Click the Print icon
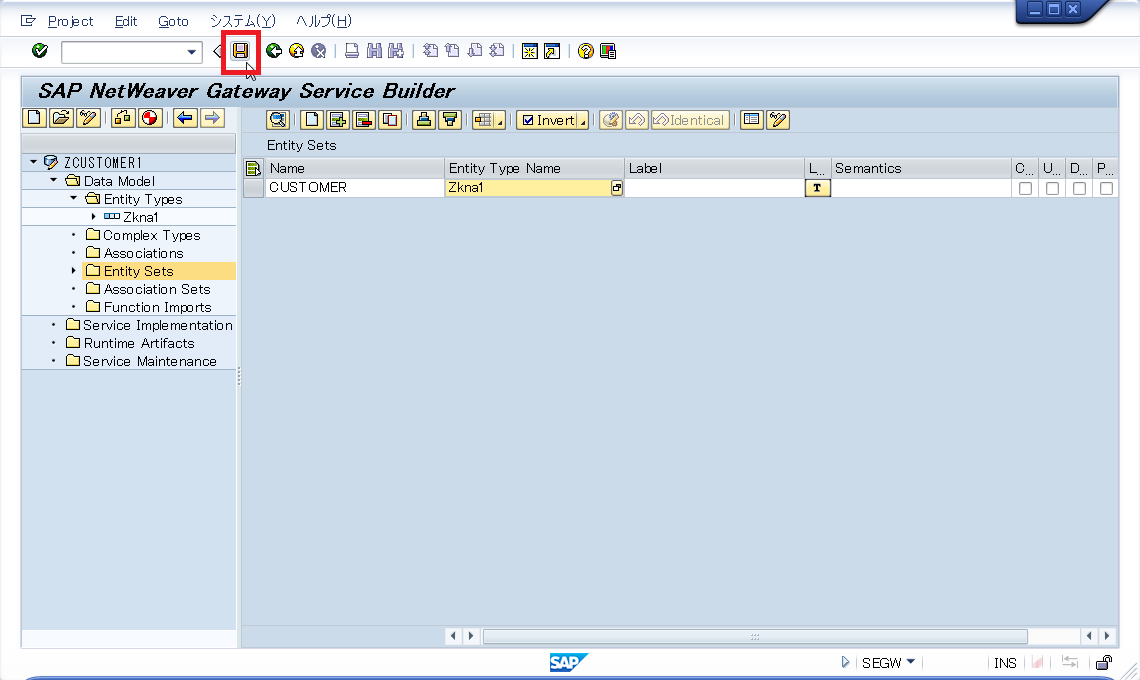This screenshot has height=680, width=1140. pyautogui.click(x=352, y=51)
